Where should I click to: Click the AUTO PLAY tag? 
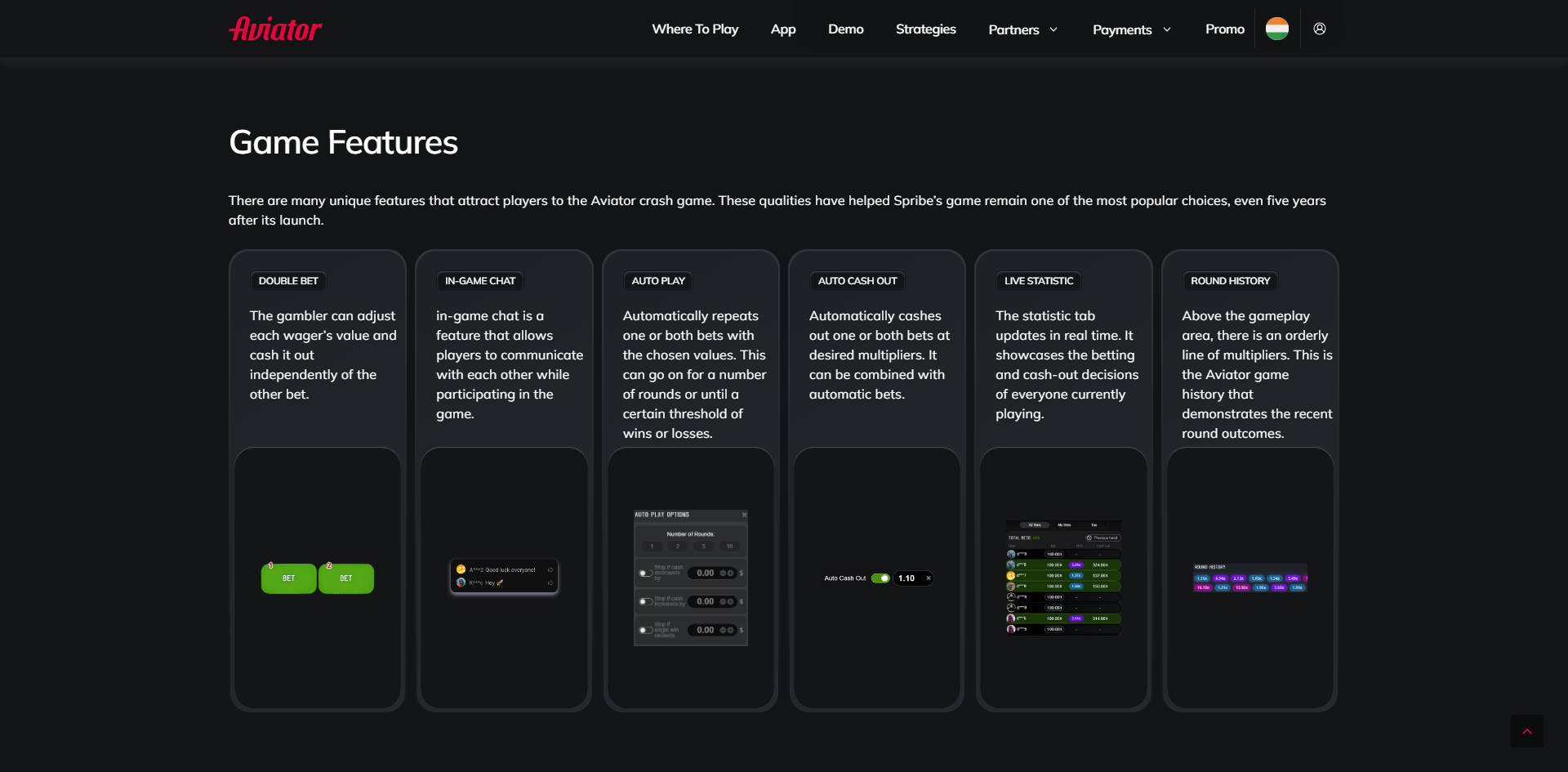pos(658,281)
